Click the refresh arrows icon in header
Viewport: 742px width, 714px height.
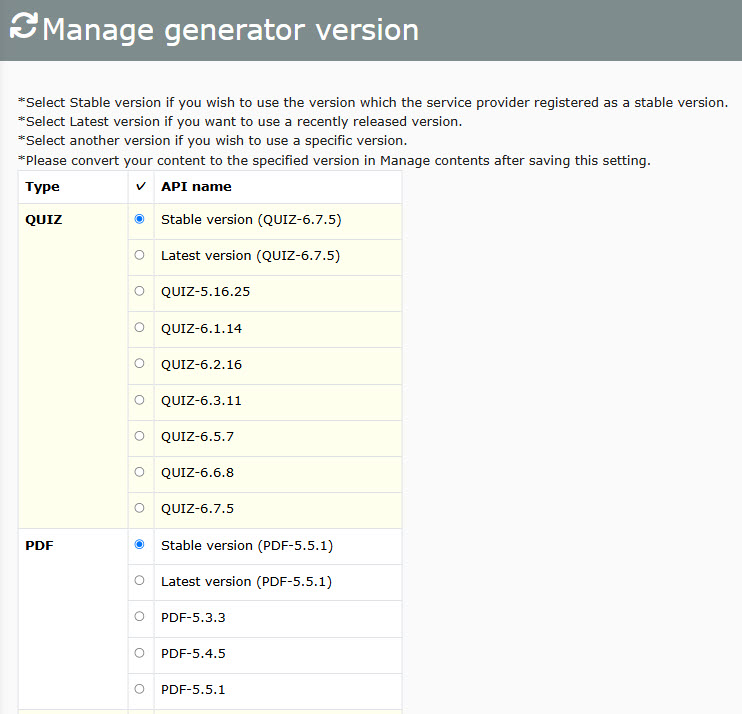tap(23, 26)
